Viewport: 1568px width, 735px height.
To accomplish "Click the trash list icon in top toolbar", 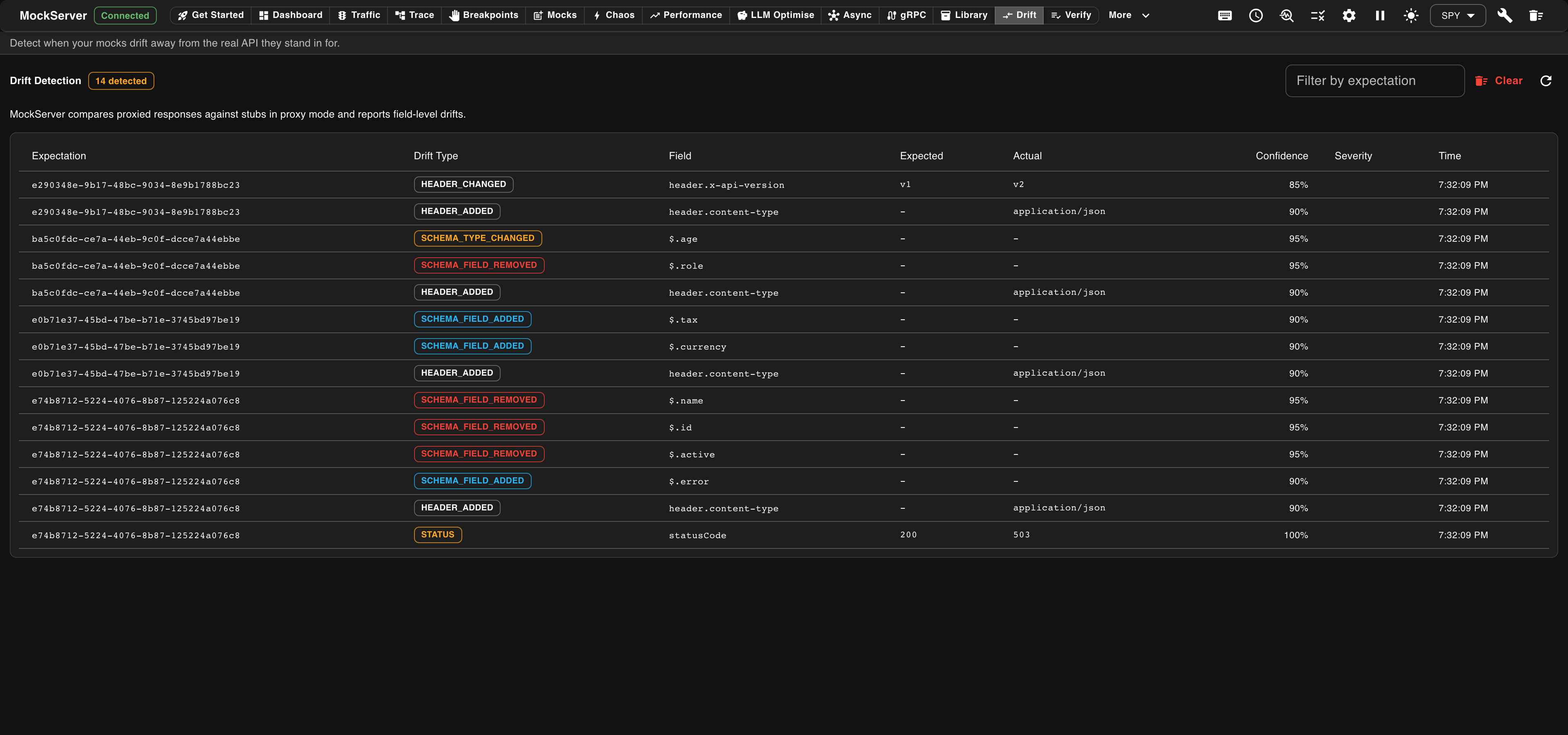I will click(1536, 16).
